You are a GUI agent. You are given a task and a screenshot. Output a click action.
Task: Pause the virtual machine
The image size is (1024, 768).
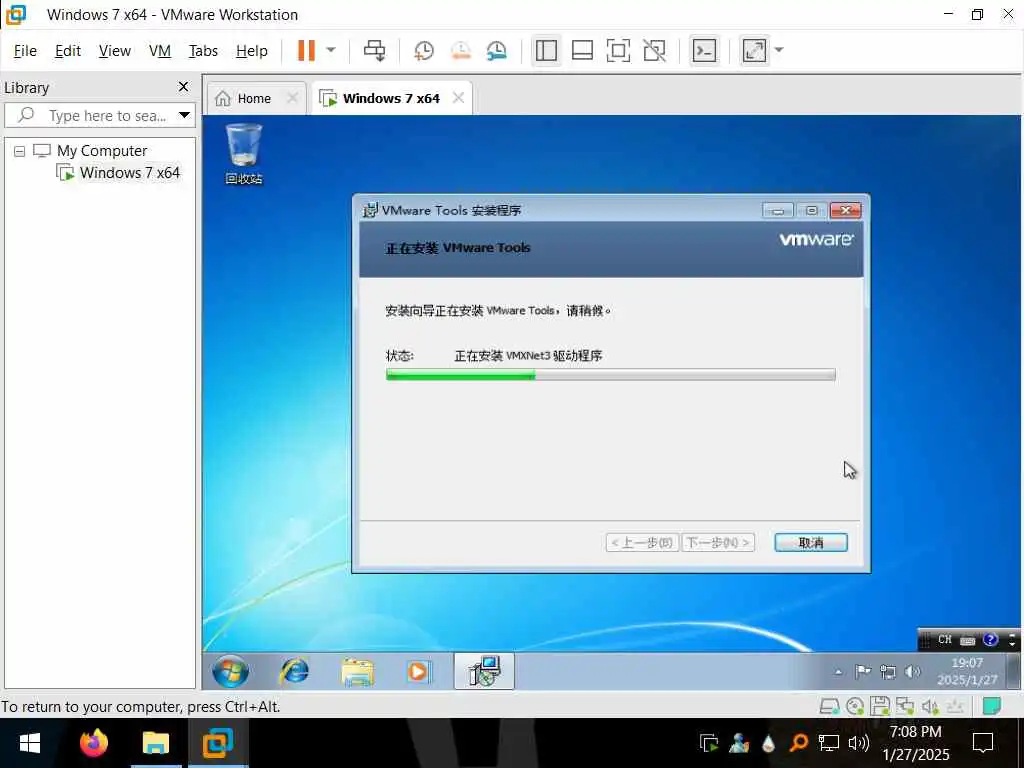coord(306,50)
